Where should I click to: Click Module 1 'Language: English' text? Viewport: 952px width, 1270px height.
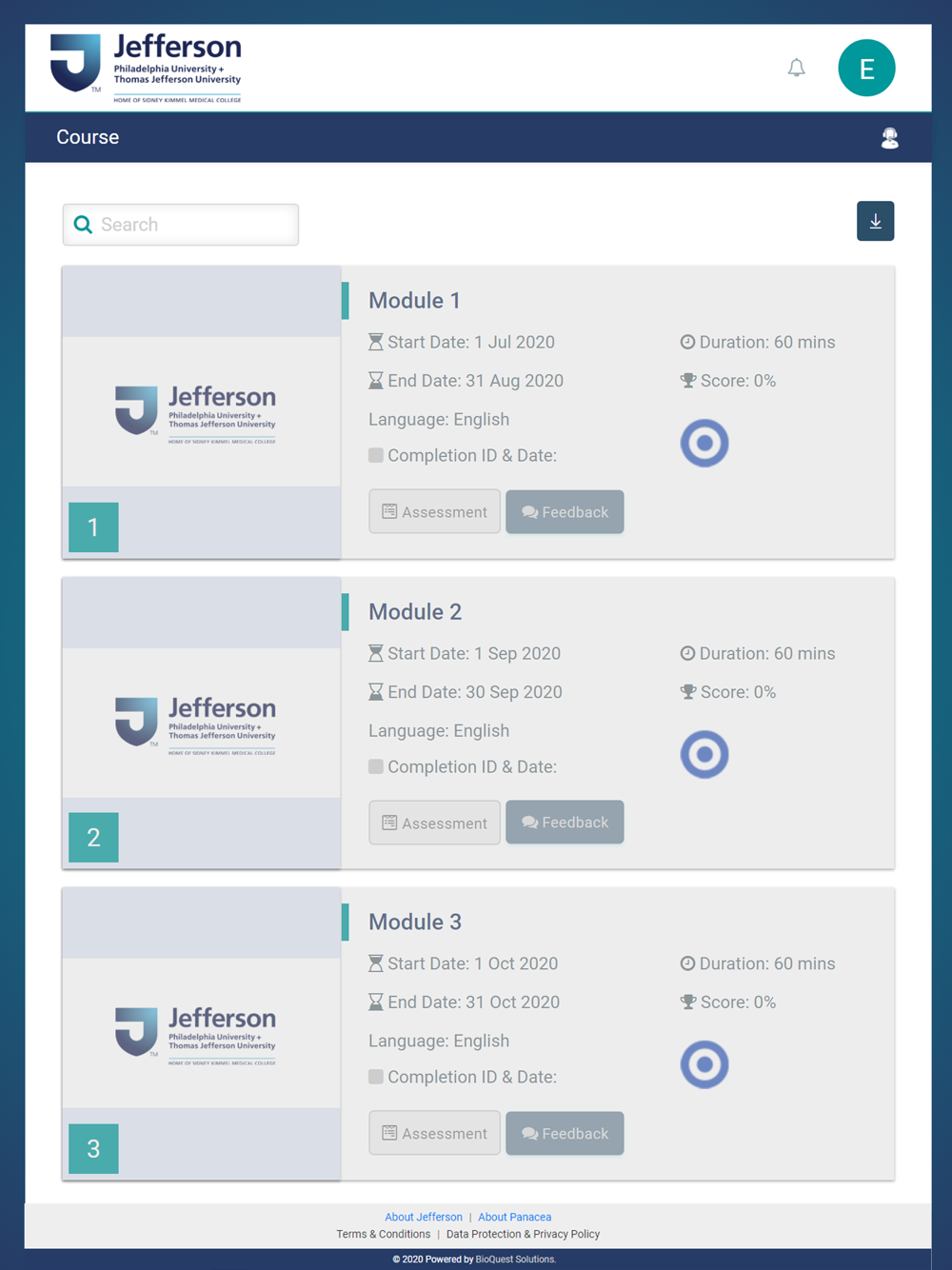pyautogui.click(x=439, y=420)
